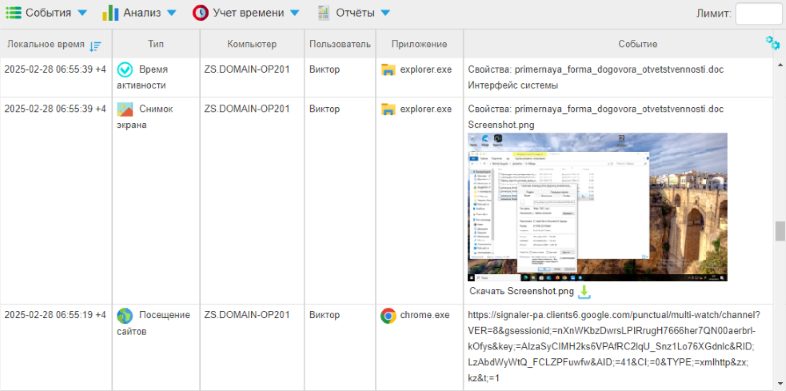Open the События menu
The width and height of the screenshot is (786, 391).
coord(47,13)
